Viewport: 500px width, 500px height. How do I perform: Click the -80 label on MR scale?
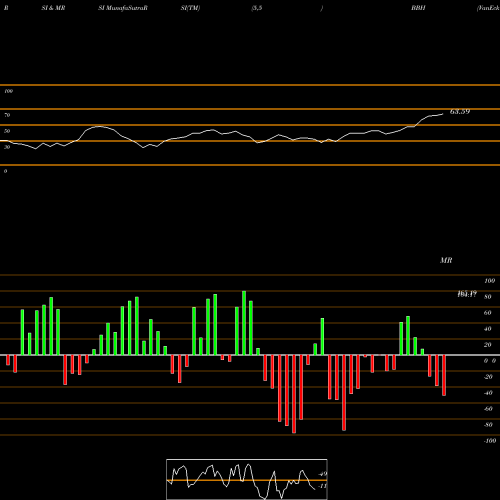click(488, 425)
